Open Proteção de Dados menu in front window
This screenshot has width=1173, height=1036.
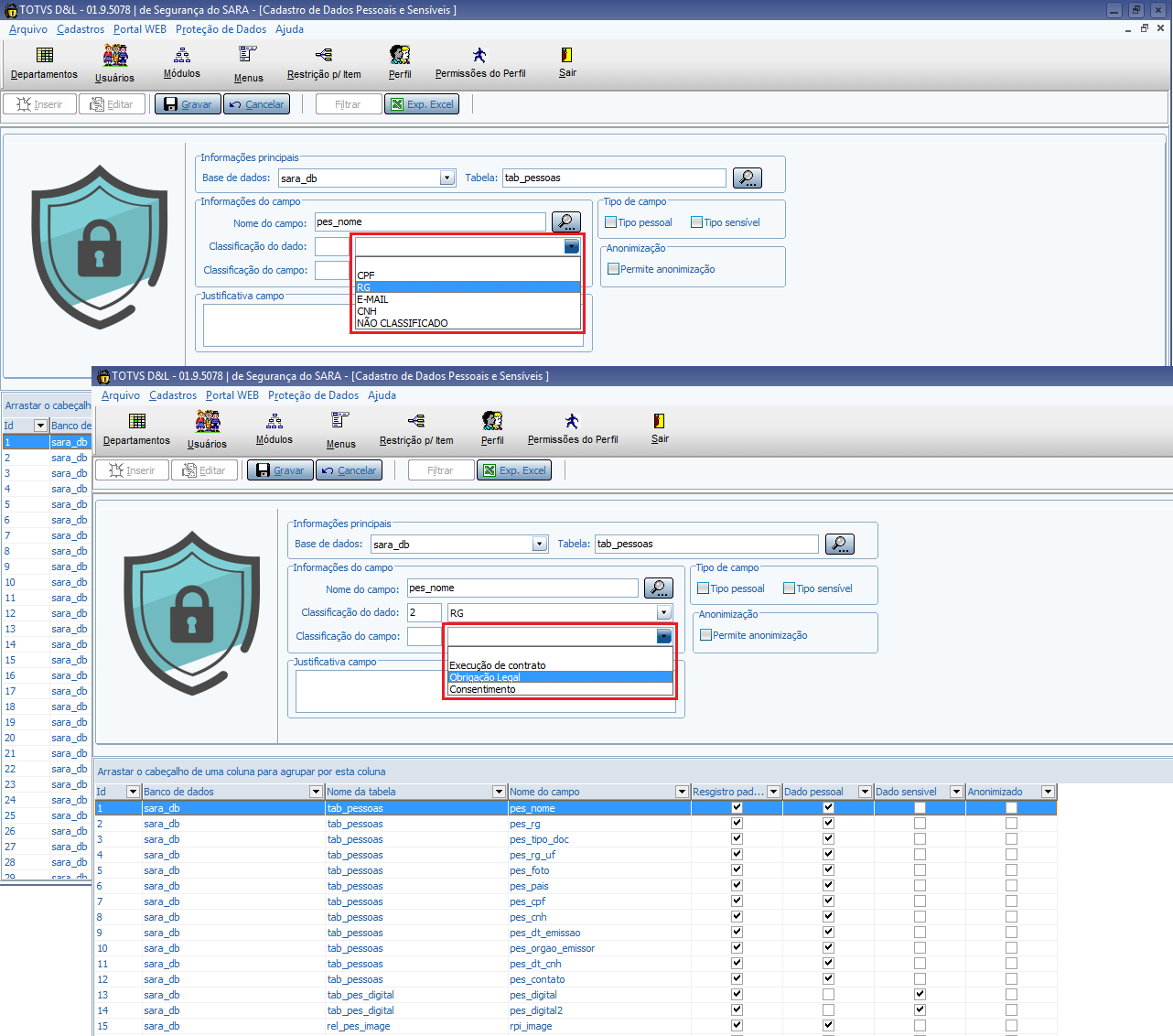click(x=313, y=395)
